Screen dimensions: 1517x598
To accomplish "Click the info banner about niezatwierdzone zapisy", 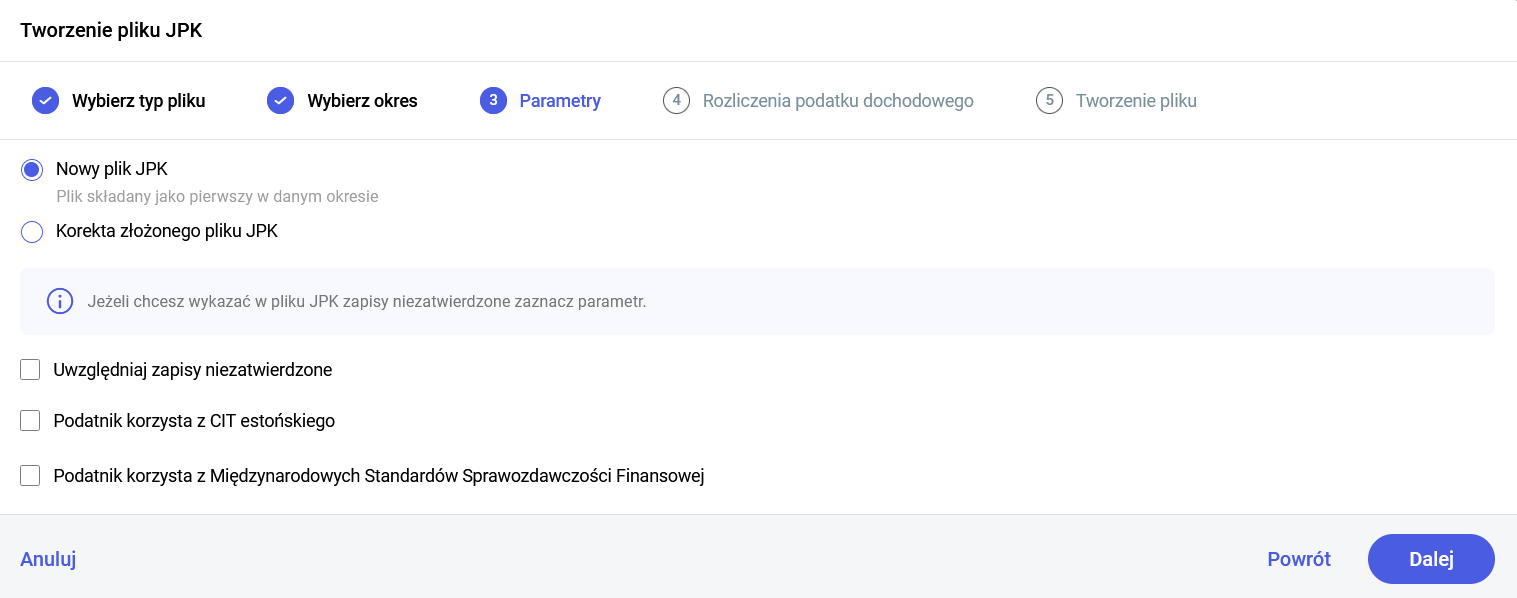I will (x=757, y=301).
